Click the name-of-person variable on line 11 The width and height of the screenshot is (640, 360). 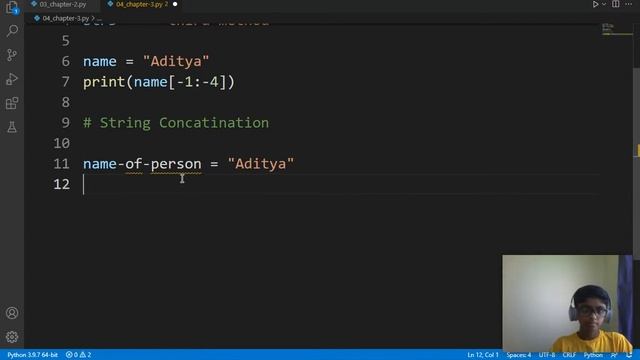point(142,164)
